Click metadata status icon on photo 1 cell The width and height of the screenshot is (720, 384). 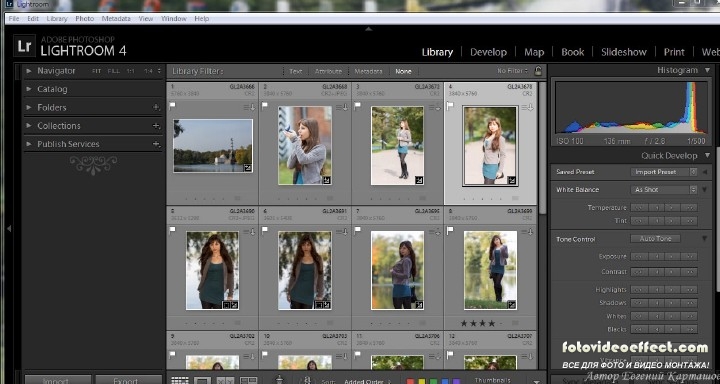(249, 107)
